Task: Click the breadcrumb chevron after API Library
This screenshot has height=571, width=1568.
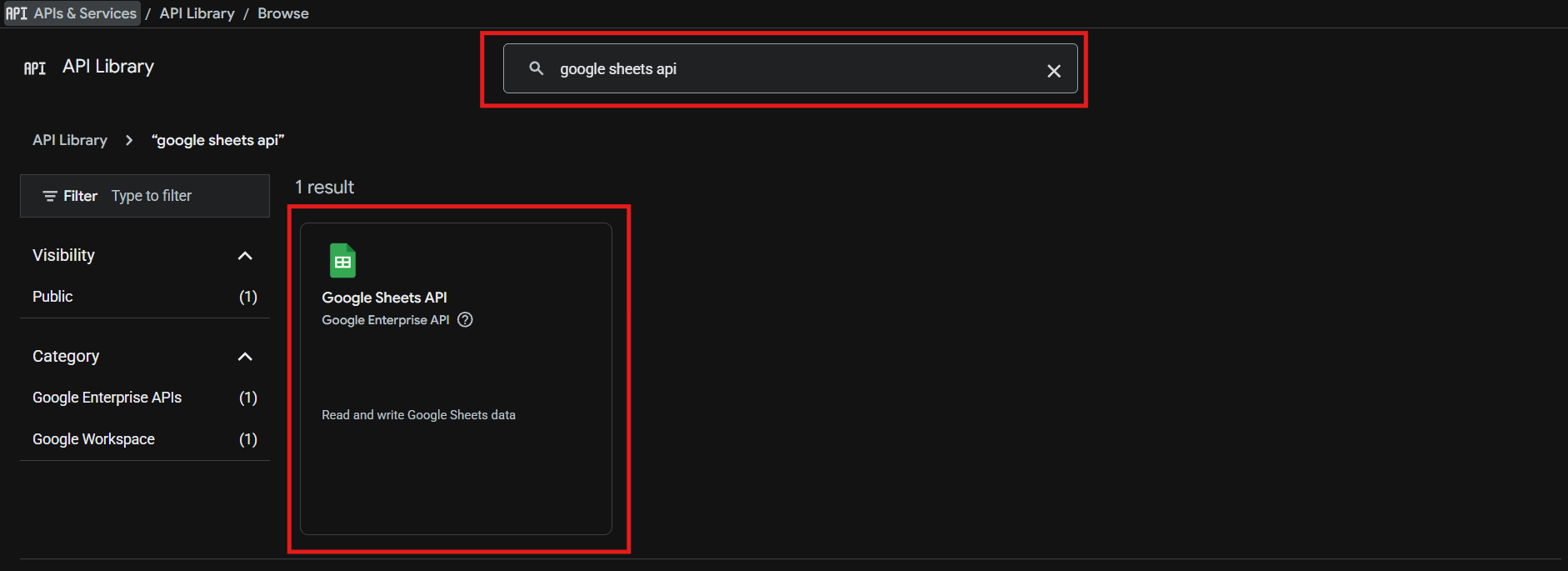Action: [x=129, y=140]
